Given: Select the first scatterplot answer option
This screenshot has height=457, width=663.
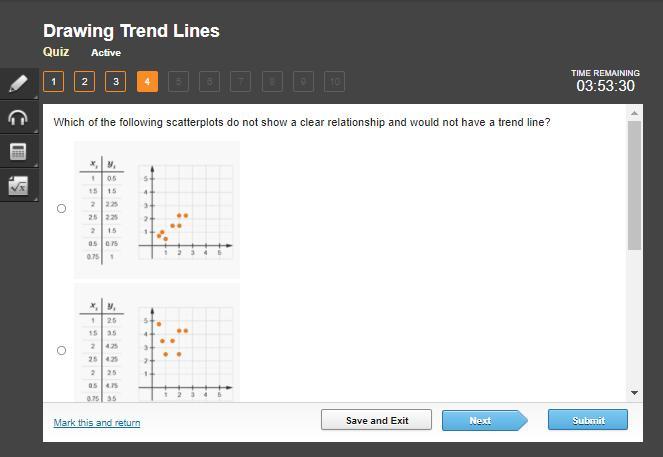Looking at the screenshot, I should pos(61,208).
